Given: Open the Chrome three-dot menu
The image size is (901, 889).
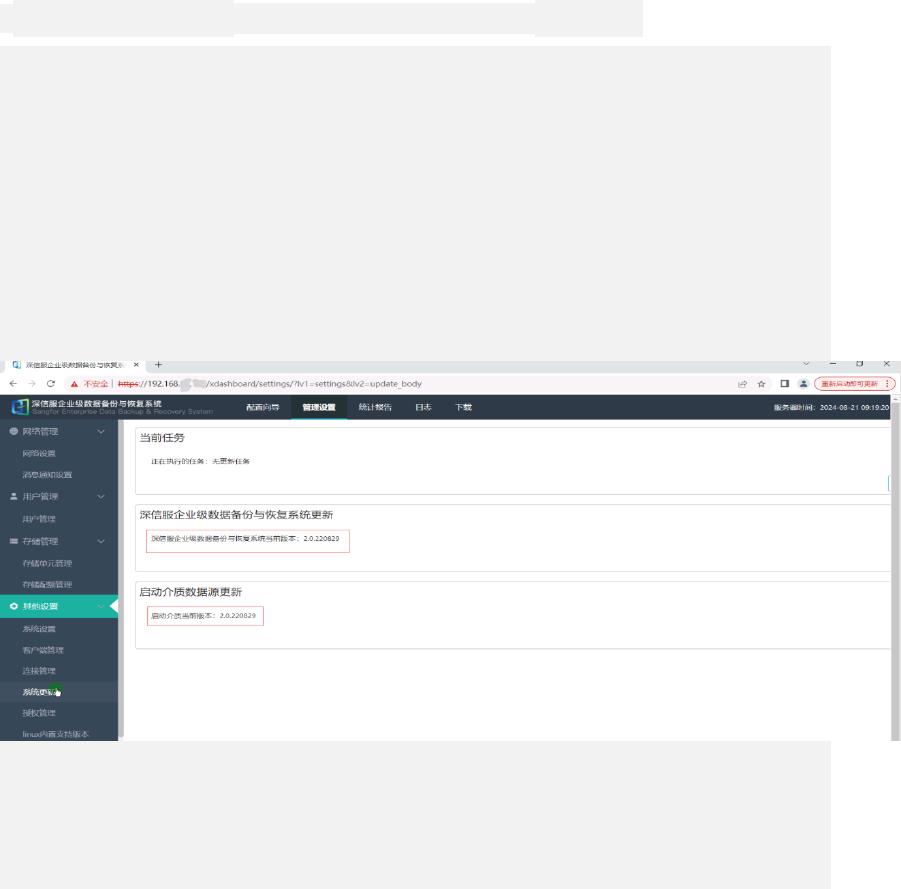Looking at the screenshot, I should tap(887, 383).
